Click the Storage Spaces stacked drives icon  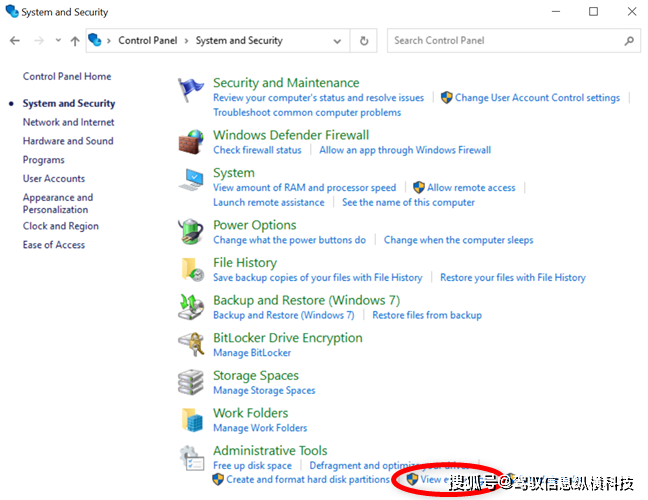[x=191, y=382]
